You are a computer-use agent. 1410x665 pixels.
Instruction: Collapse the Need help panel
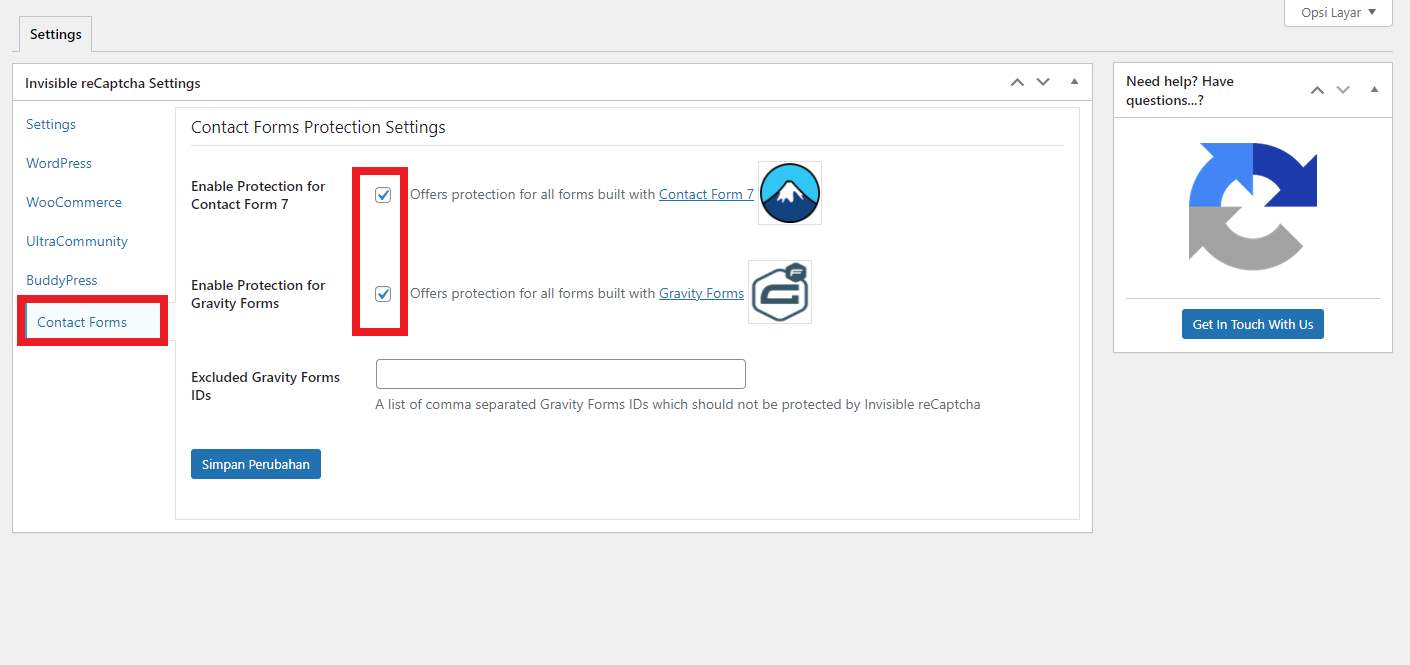[1374, 90]
